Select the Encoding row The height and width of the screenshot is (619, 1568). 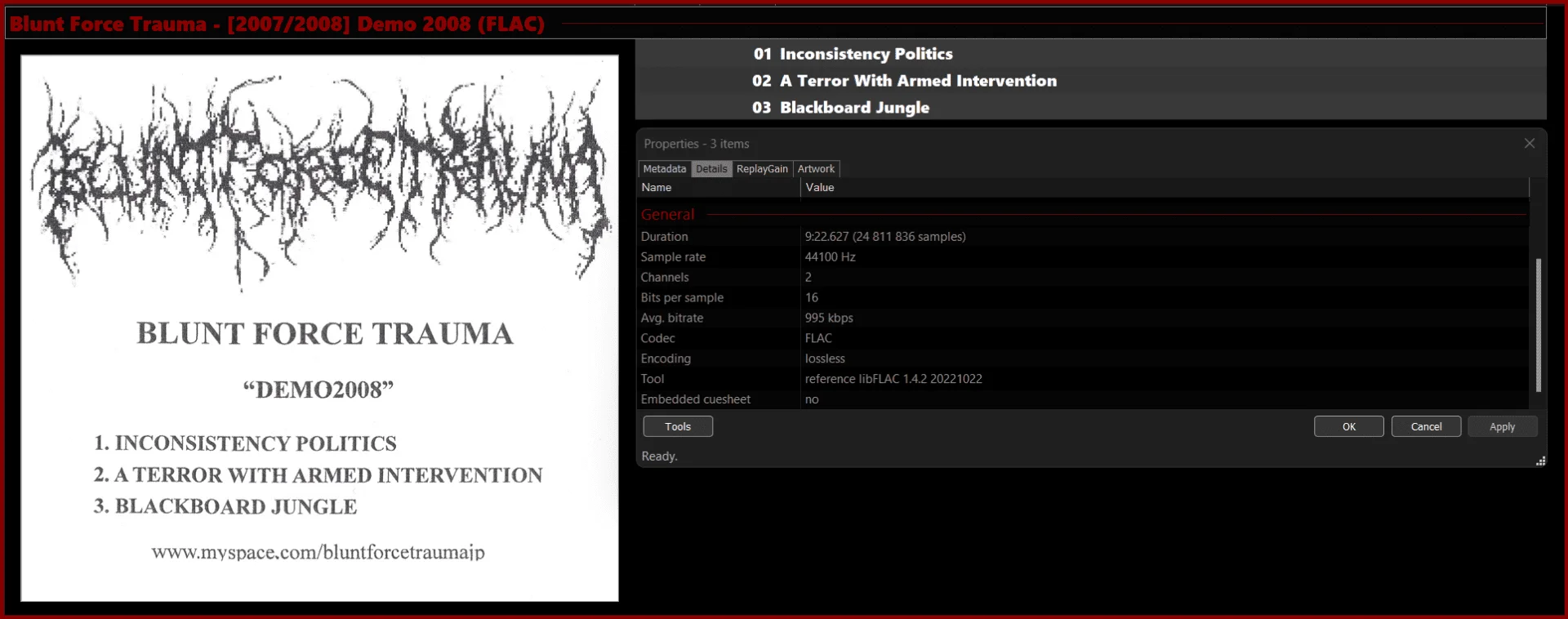click(x=1083, y=359)
